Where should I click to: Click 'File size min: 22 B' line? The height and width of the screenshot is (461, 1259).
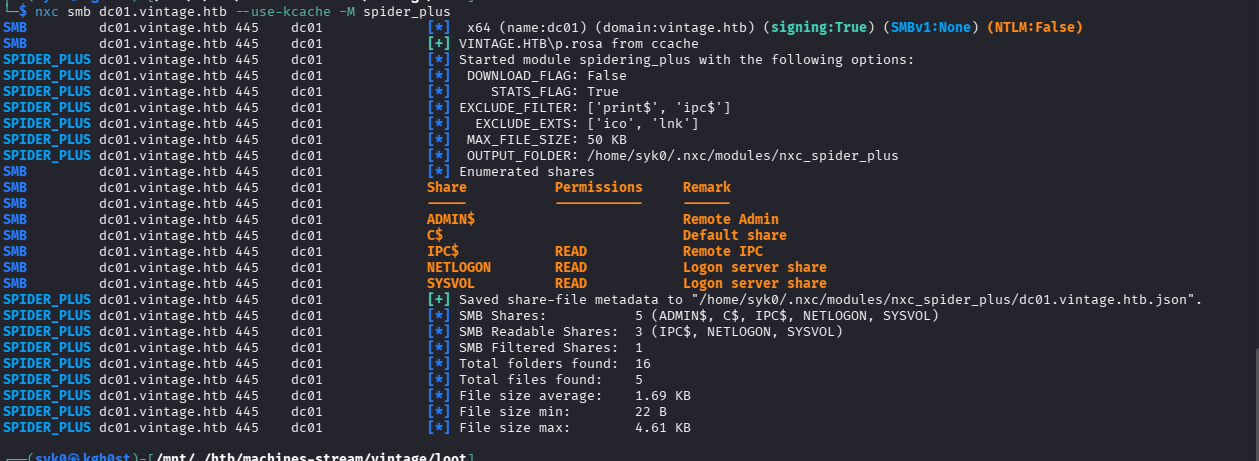click(563, 411)
